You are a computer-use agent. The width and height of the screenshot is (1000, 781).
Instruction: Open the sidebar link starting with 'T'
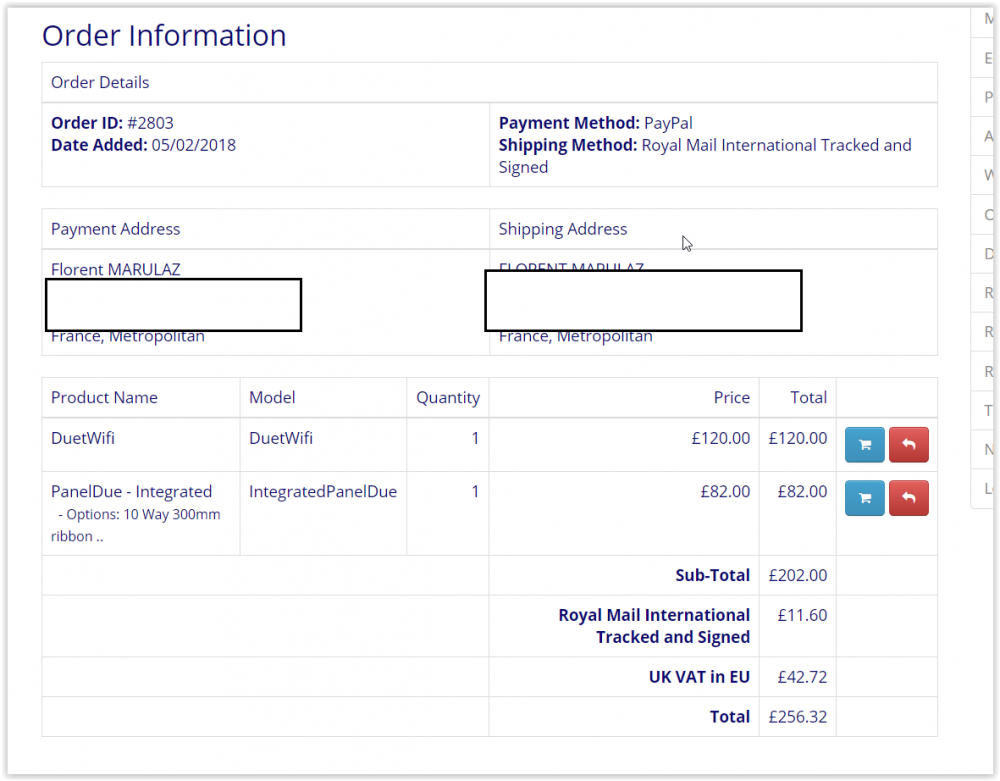pyautogui.click(x=988, y=410)
